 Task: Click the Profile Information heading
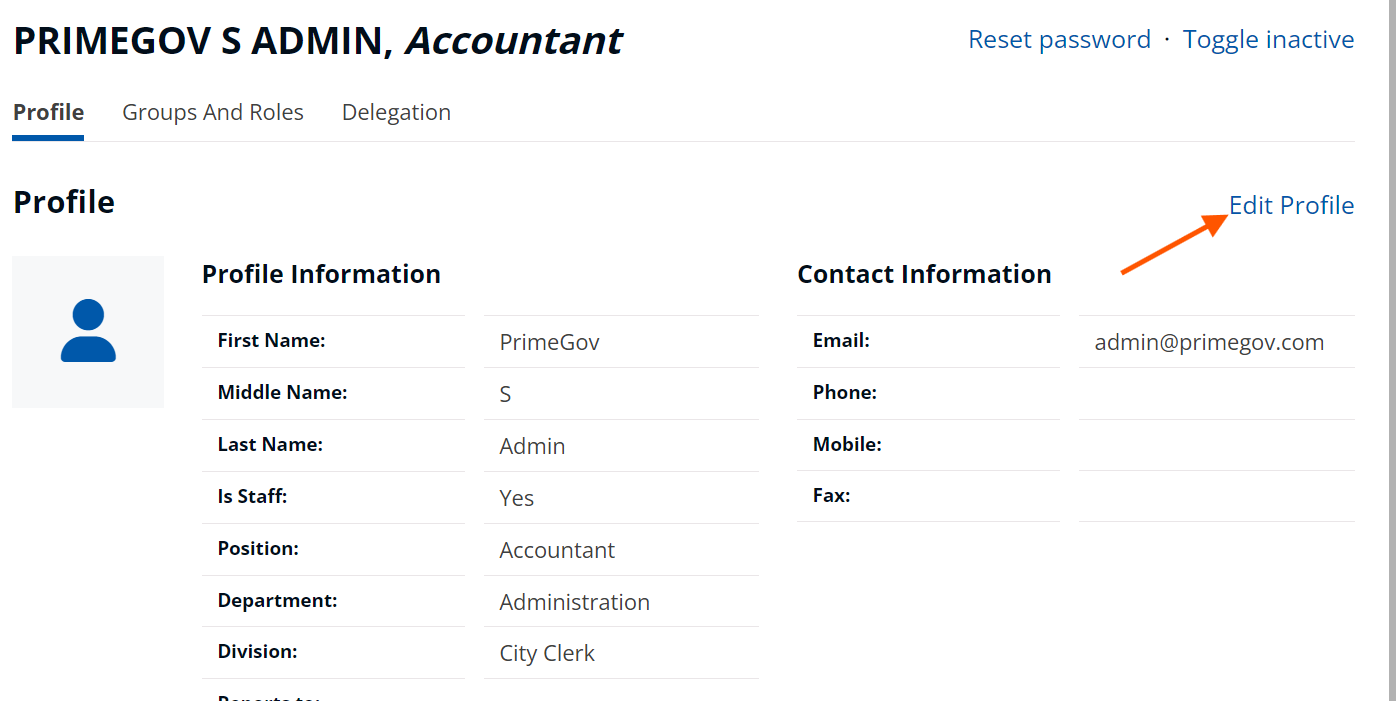(x=321, y=274)
